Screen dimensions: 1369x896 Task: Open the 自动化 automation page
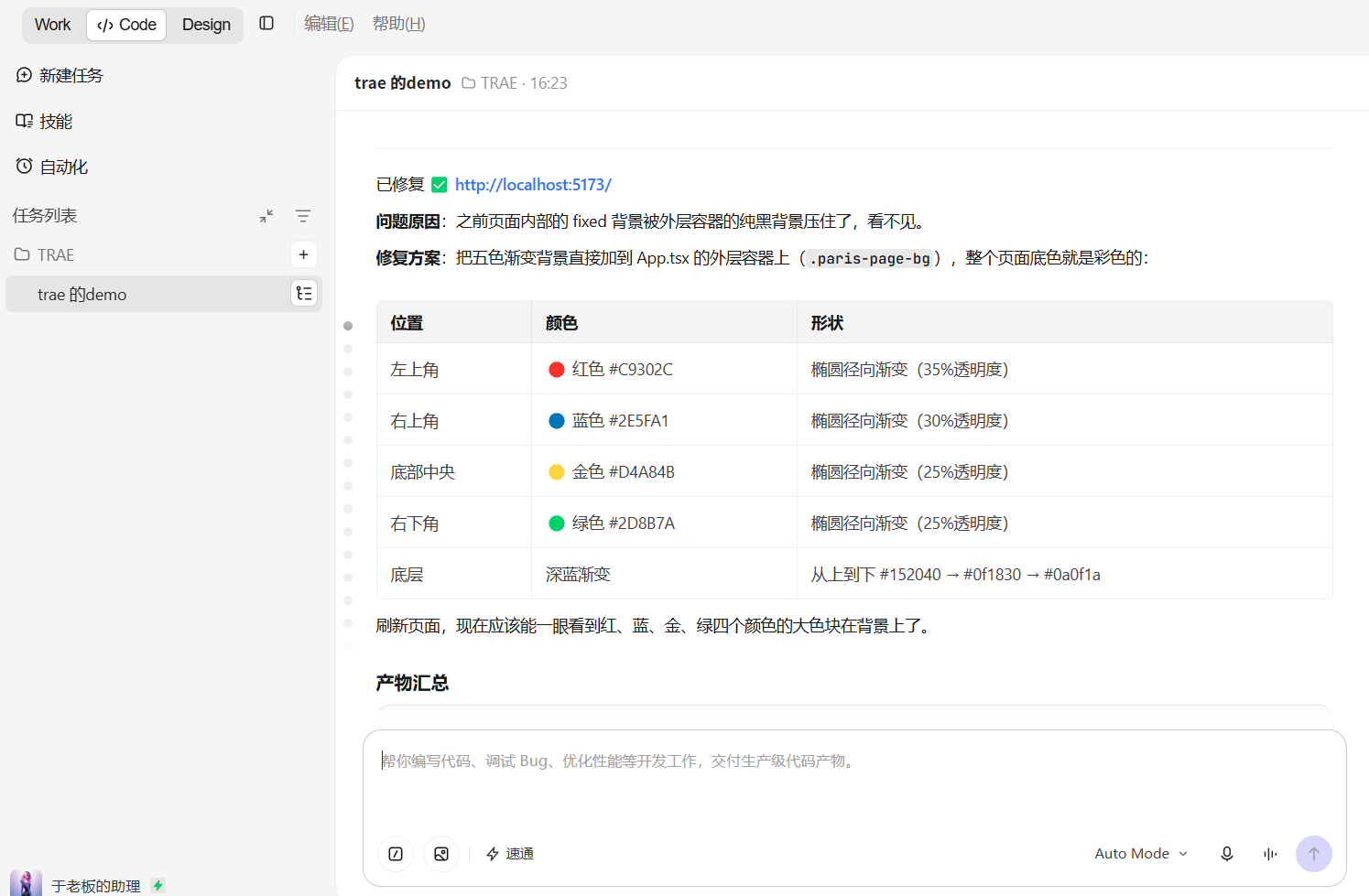click(x=52, y=167)
